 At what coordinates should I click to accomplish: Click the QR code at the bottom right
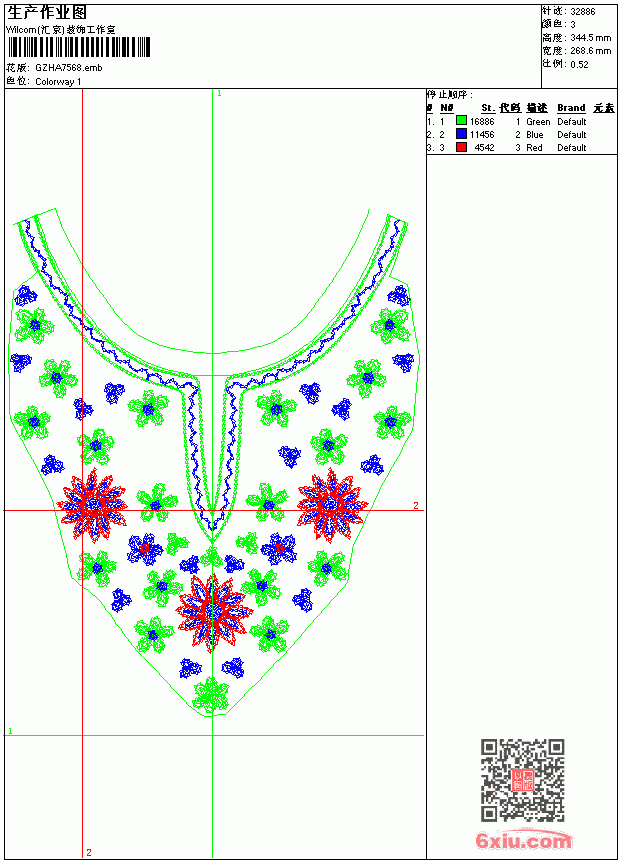pyautogui.click(x=522, y=780)
